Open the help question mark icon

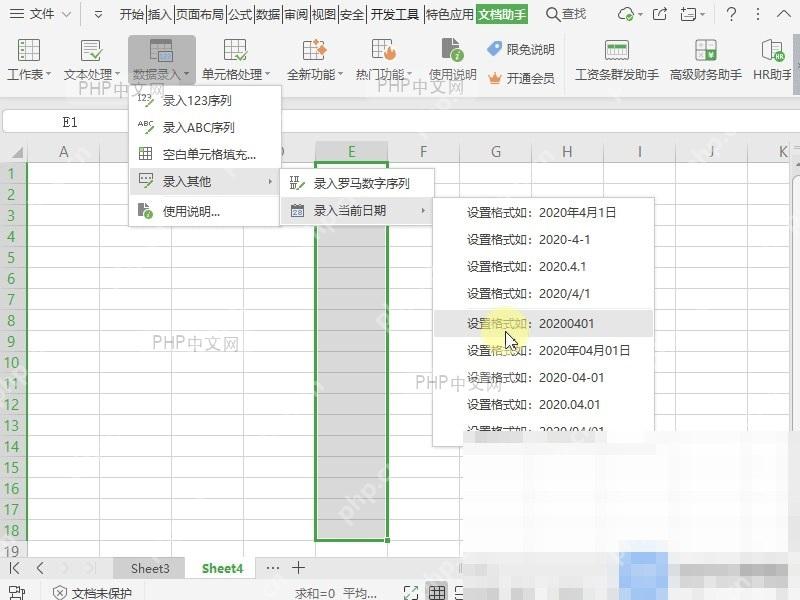(x=731, y=14)
